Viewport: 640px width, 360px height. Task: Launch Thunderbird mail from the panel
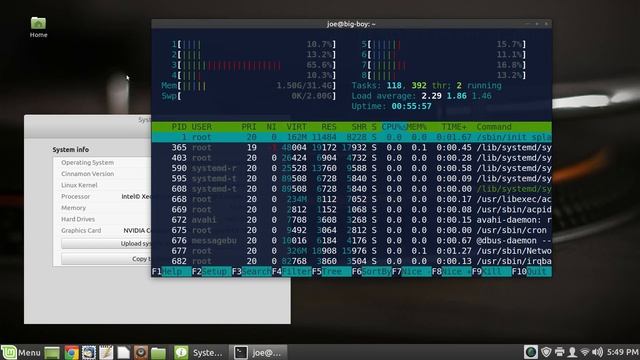point(89,353)
